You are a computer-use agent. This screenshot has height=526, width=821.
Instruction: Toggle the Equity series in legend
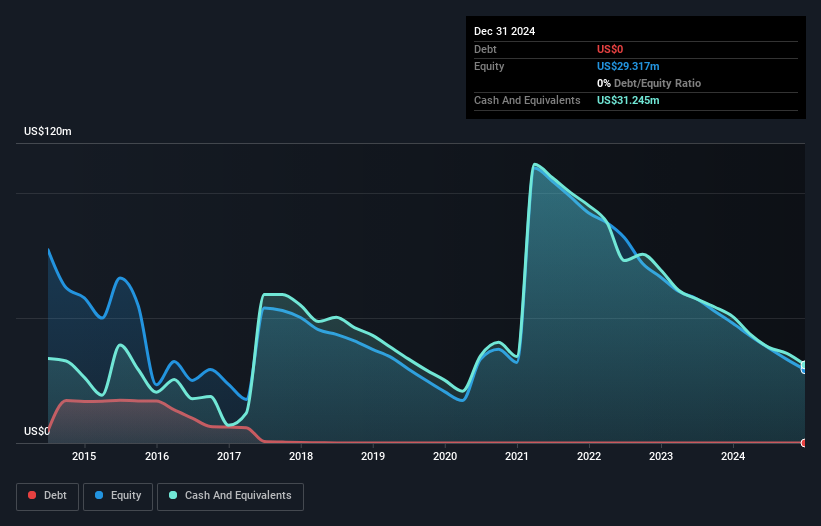coord(118,496)
